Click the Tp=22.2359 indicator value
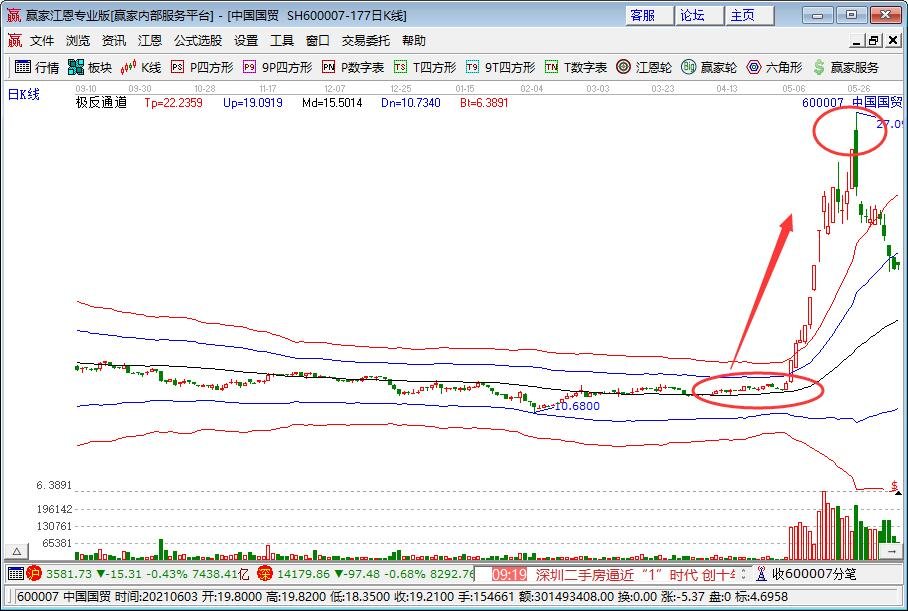 click(x=173, y=103)
